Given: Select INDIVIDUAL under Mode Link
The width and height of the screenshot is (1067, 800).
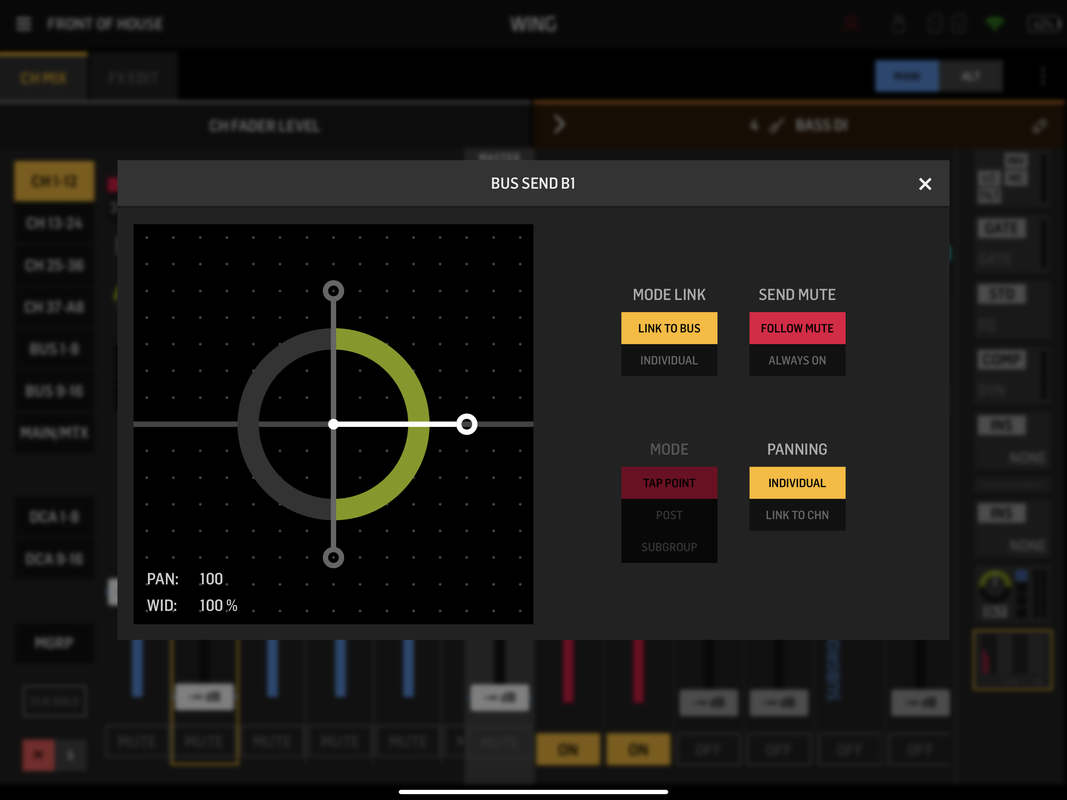Looking at the screenshot, I should 669,360.
